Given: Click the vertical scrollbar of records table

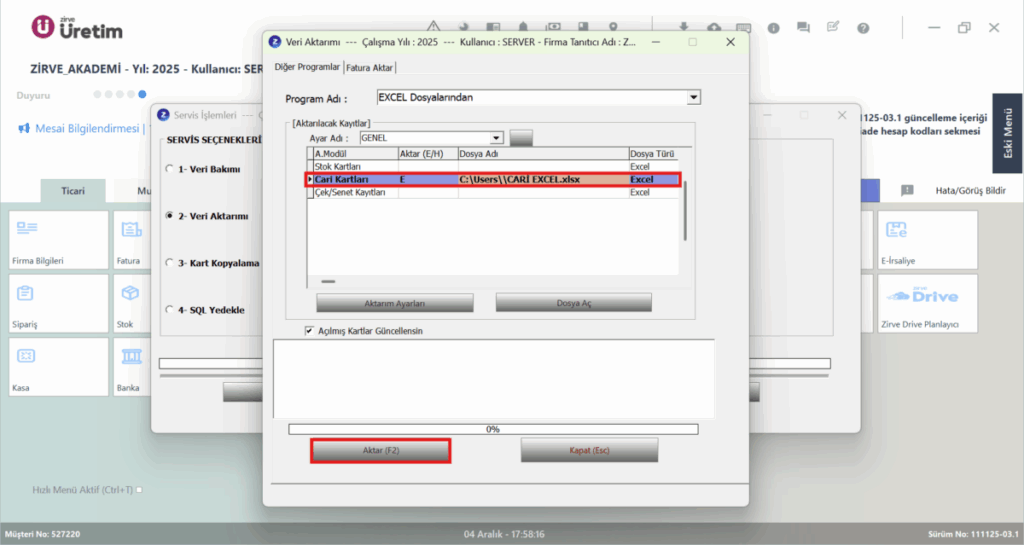Looking at the screenshot, I should pyautogui.click(x=684, y=211).
